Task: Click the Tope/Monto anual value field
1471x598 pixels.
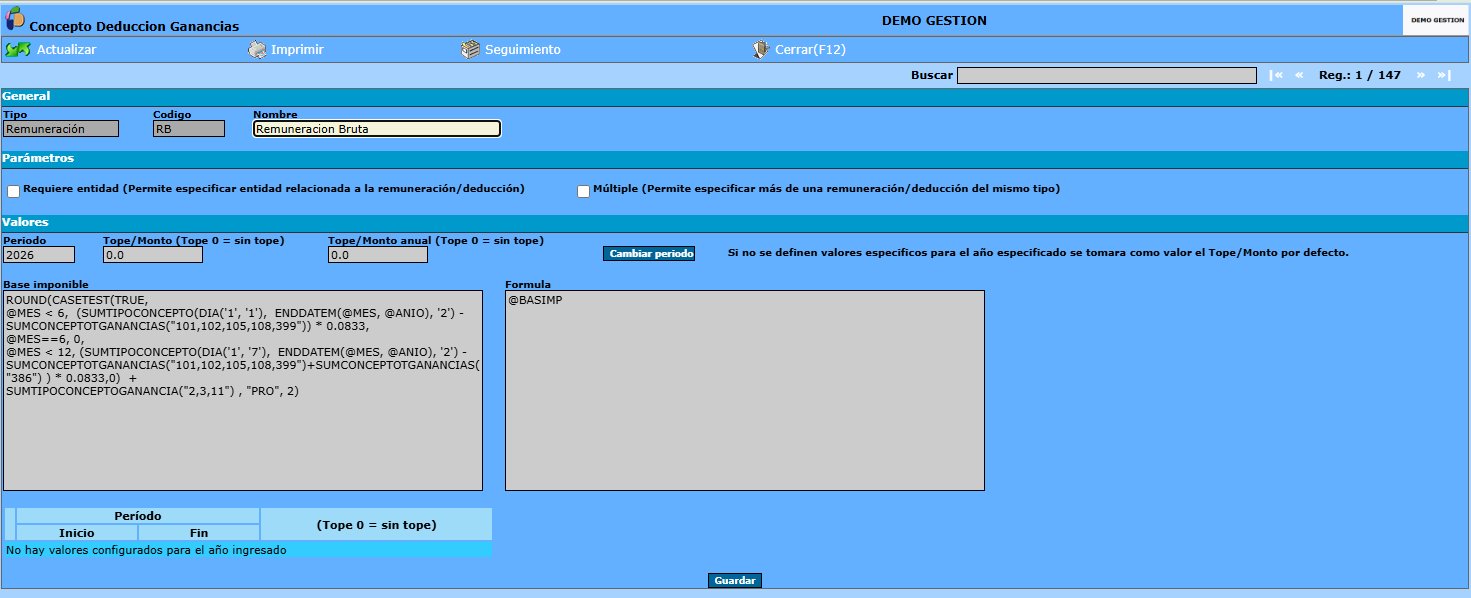Action: click(x=378, y=255)
